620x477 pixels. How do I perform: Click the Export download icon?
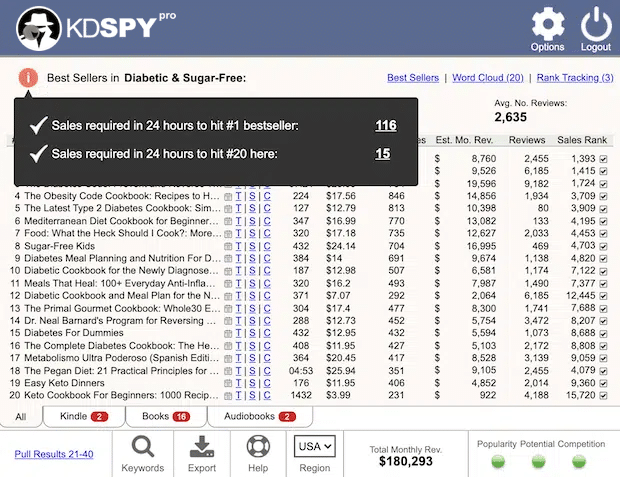coord(202,447)
